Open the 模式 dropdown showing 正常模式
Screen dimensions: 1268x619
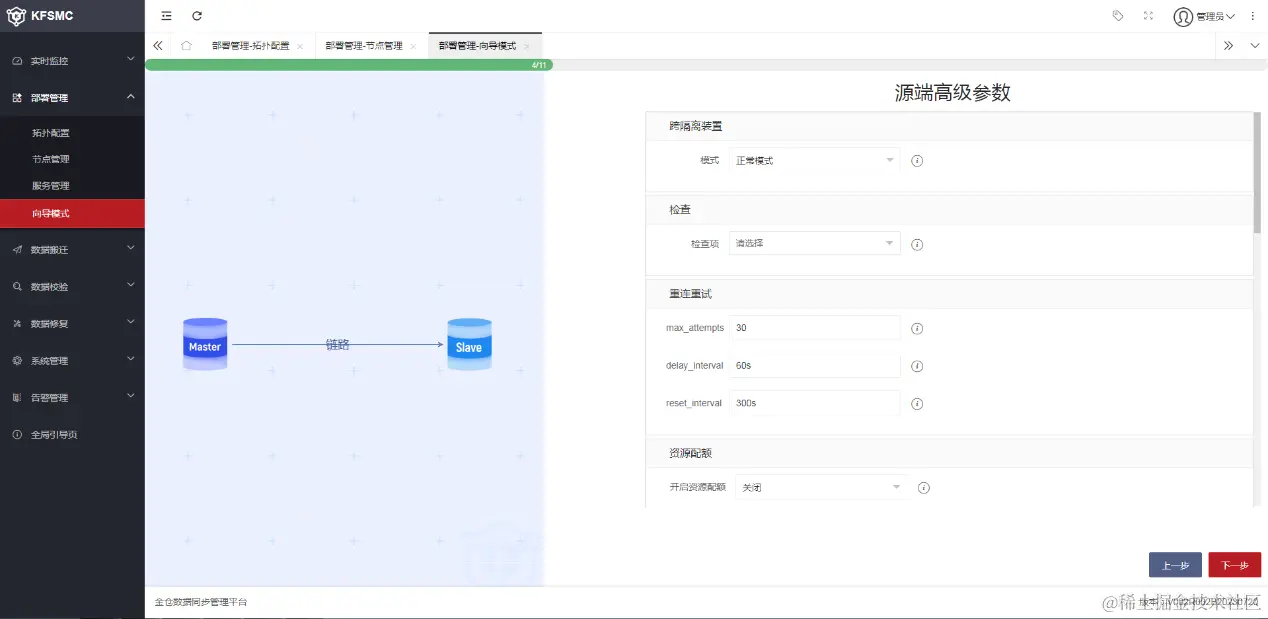(814, 160)
